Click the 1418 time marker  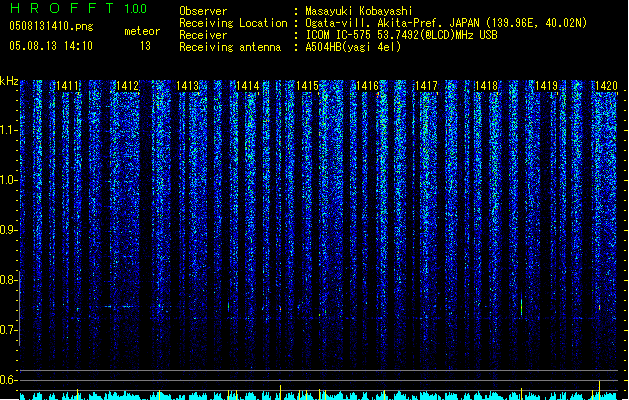click(x=486, y=86)
